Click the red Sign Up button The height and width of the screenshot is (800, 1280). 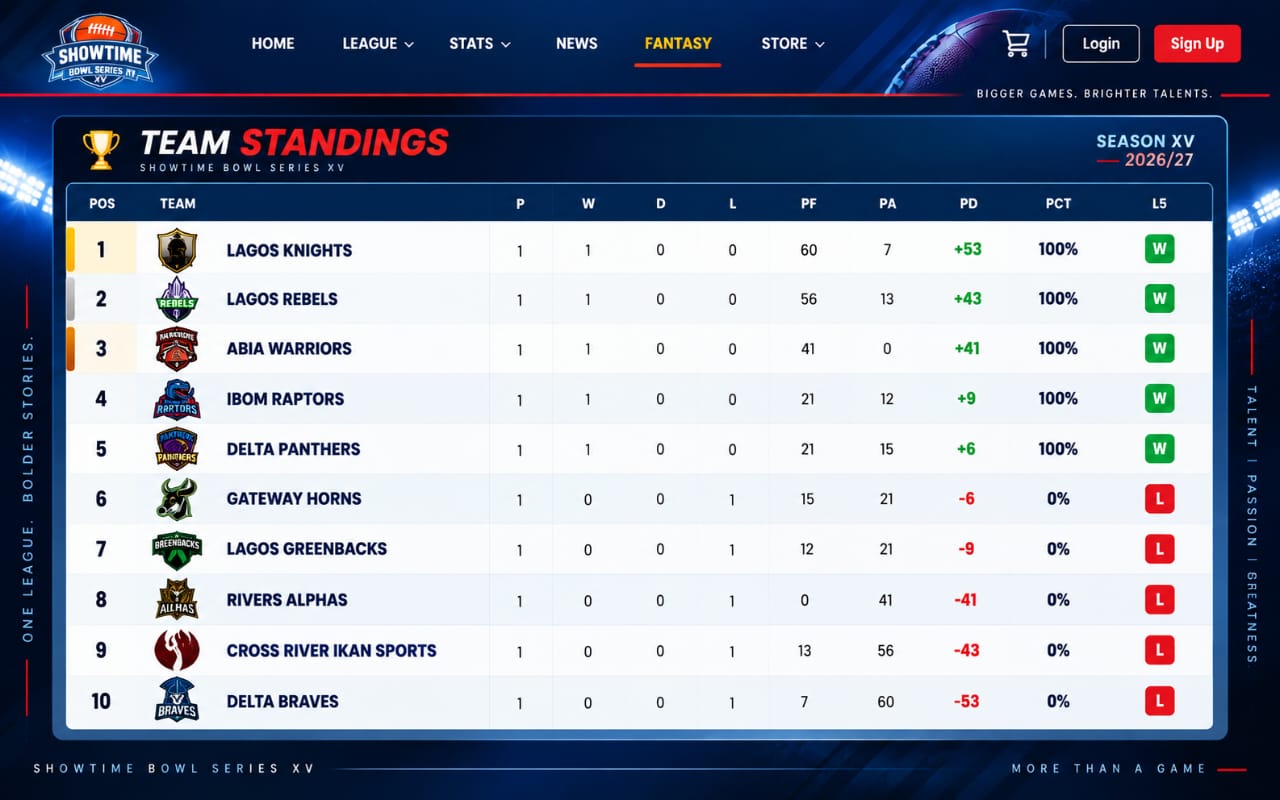[1197, 44]
